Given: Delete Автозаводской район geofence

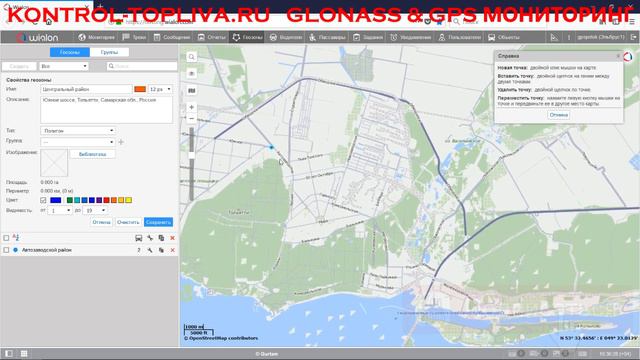Looking at the screenshot, I should (x=173, y=250).
